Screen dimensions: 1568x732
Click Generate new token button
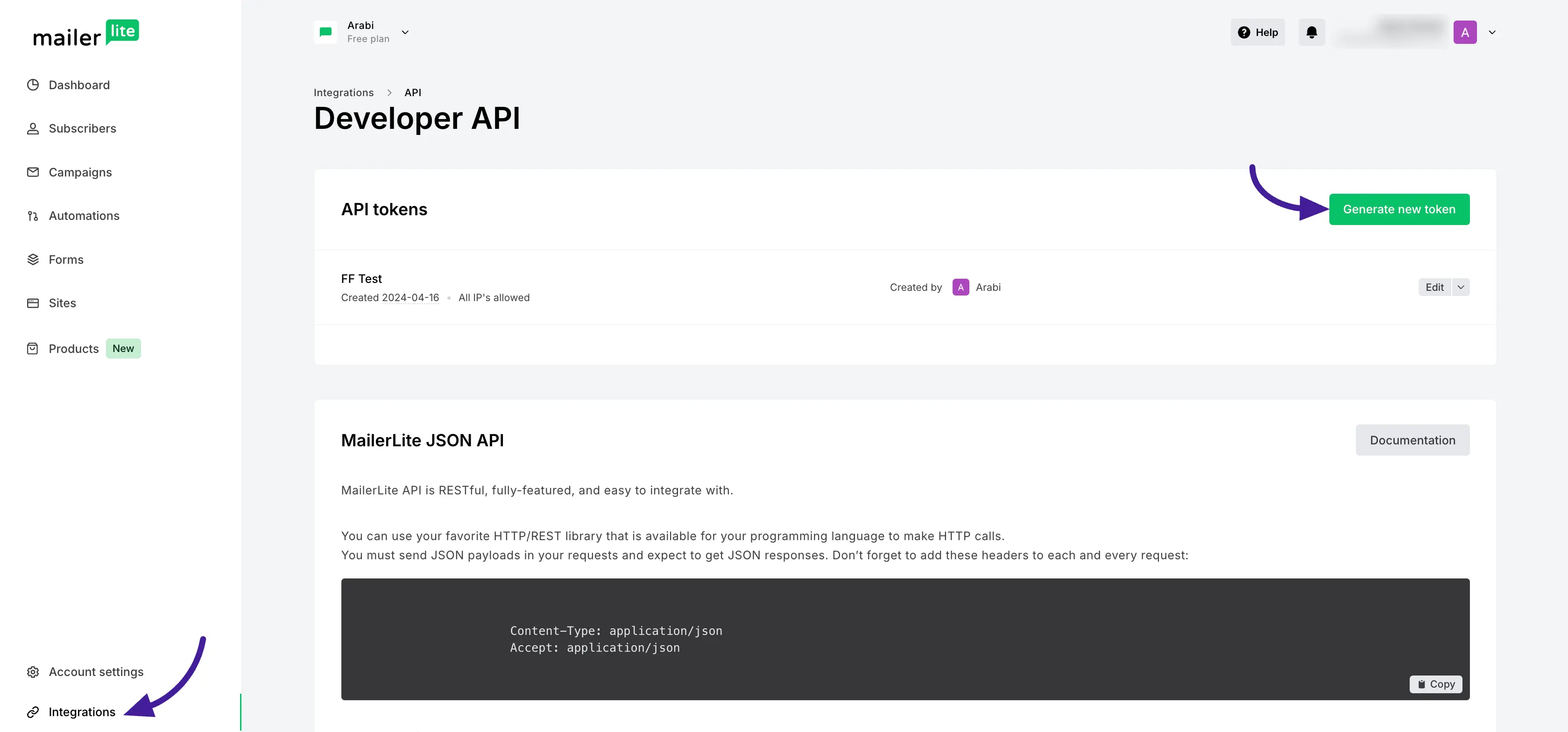[1399, 209]
